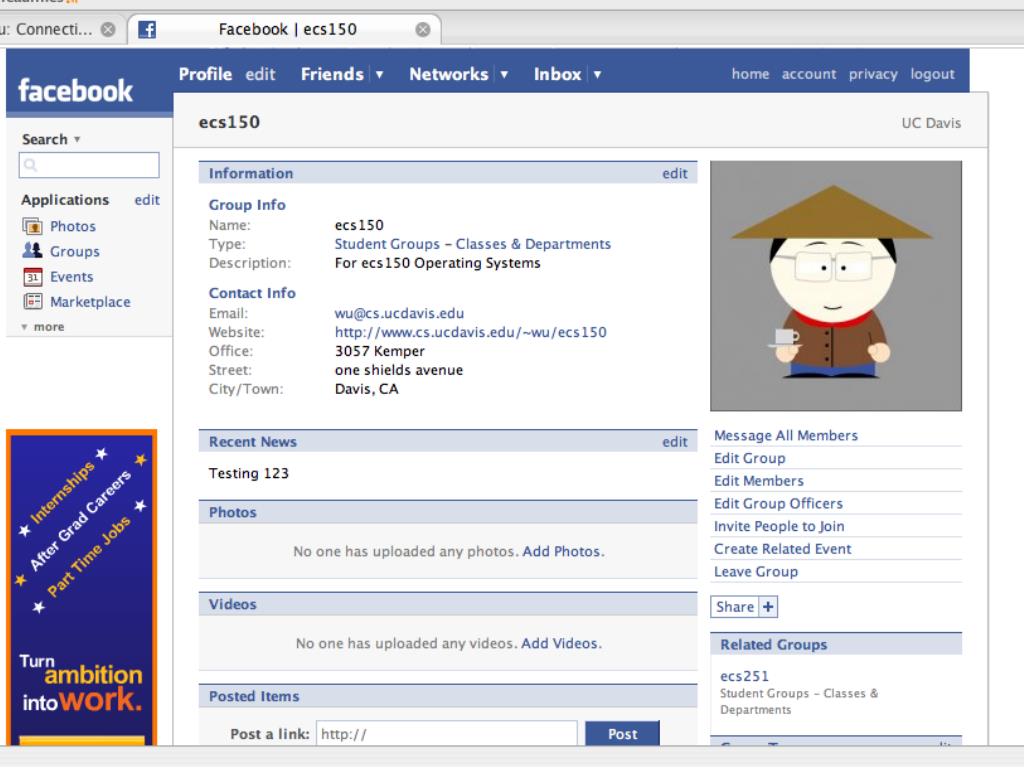This screenshot has width=1024, height=768.
Task: Open the Search options dropdown arrow
Action: (77, 139)
